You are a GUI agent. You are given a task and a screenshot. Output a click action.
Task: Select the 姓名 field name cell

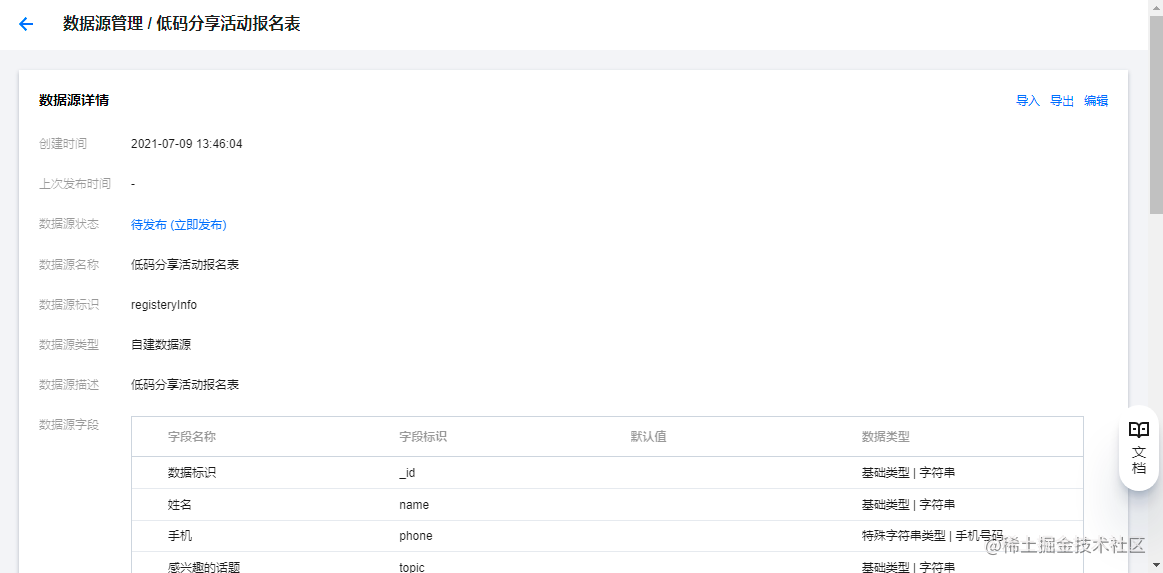(x=180, y=505)
